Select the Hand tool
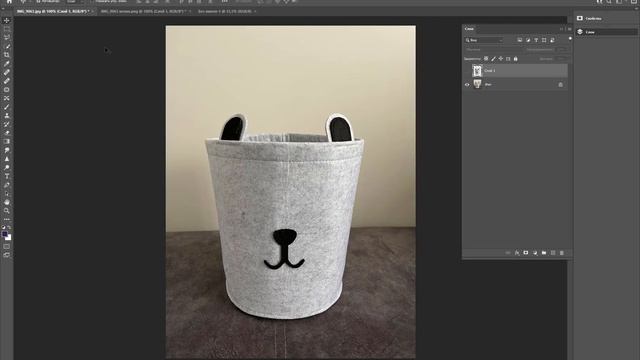Screen dimensions: 640x360 click(7, 202)
